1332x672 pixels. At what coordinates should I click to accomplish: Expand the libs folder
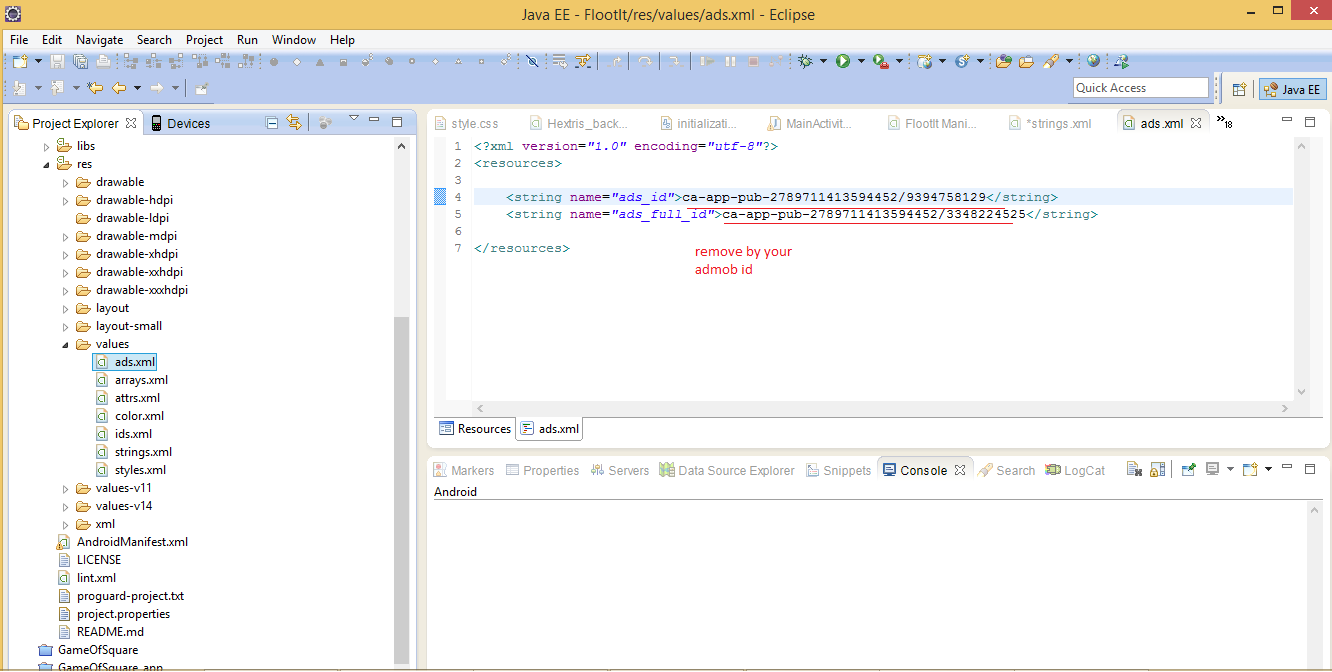47,146
